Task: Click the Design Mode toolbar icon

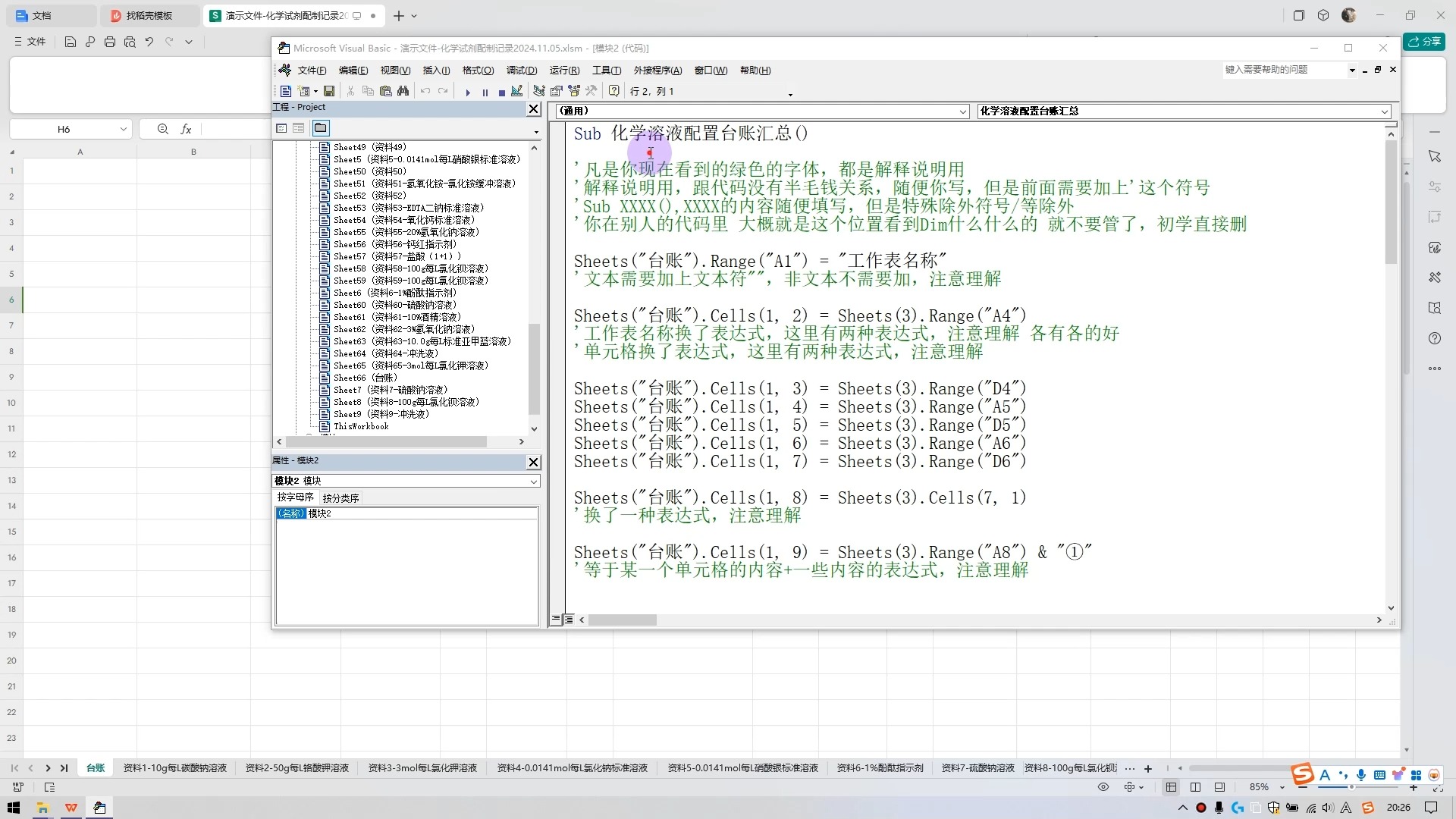Action: point(517,92)
